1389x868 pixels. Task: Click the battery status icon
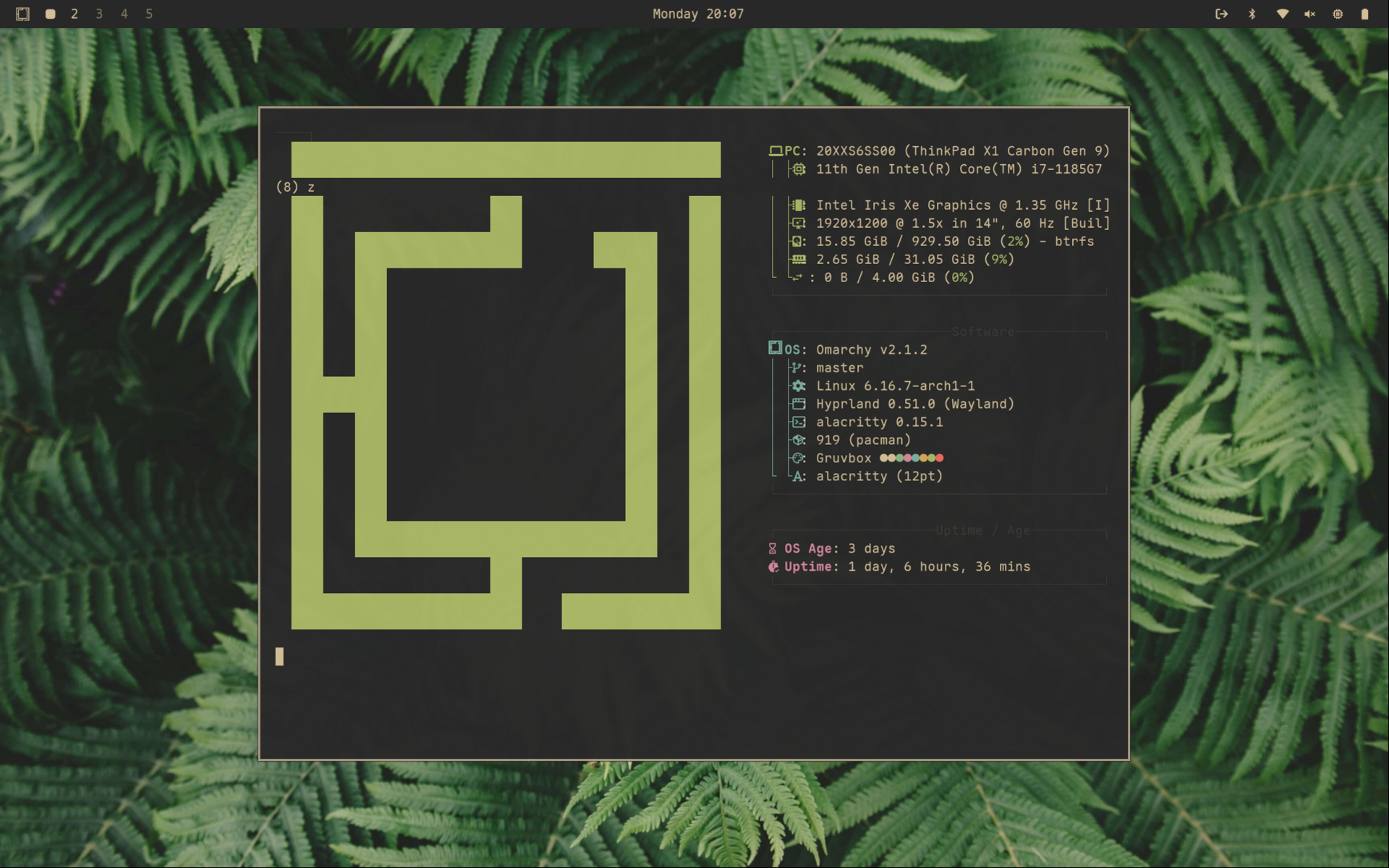pos(1364,14)
